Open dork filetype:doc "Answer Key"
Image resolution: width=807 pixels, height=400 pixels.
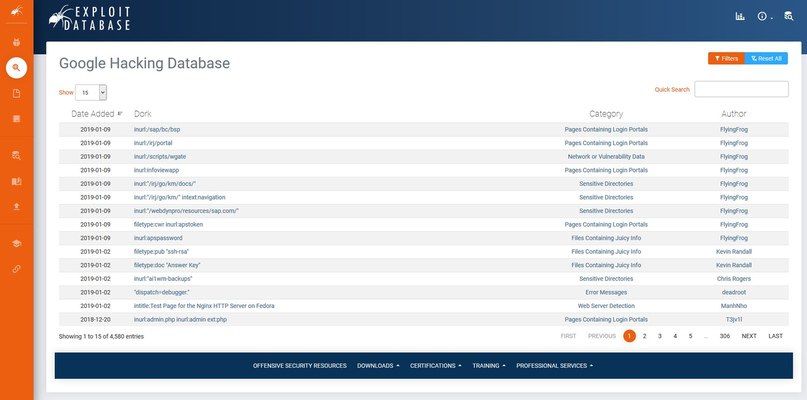[x=167, y=265]
